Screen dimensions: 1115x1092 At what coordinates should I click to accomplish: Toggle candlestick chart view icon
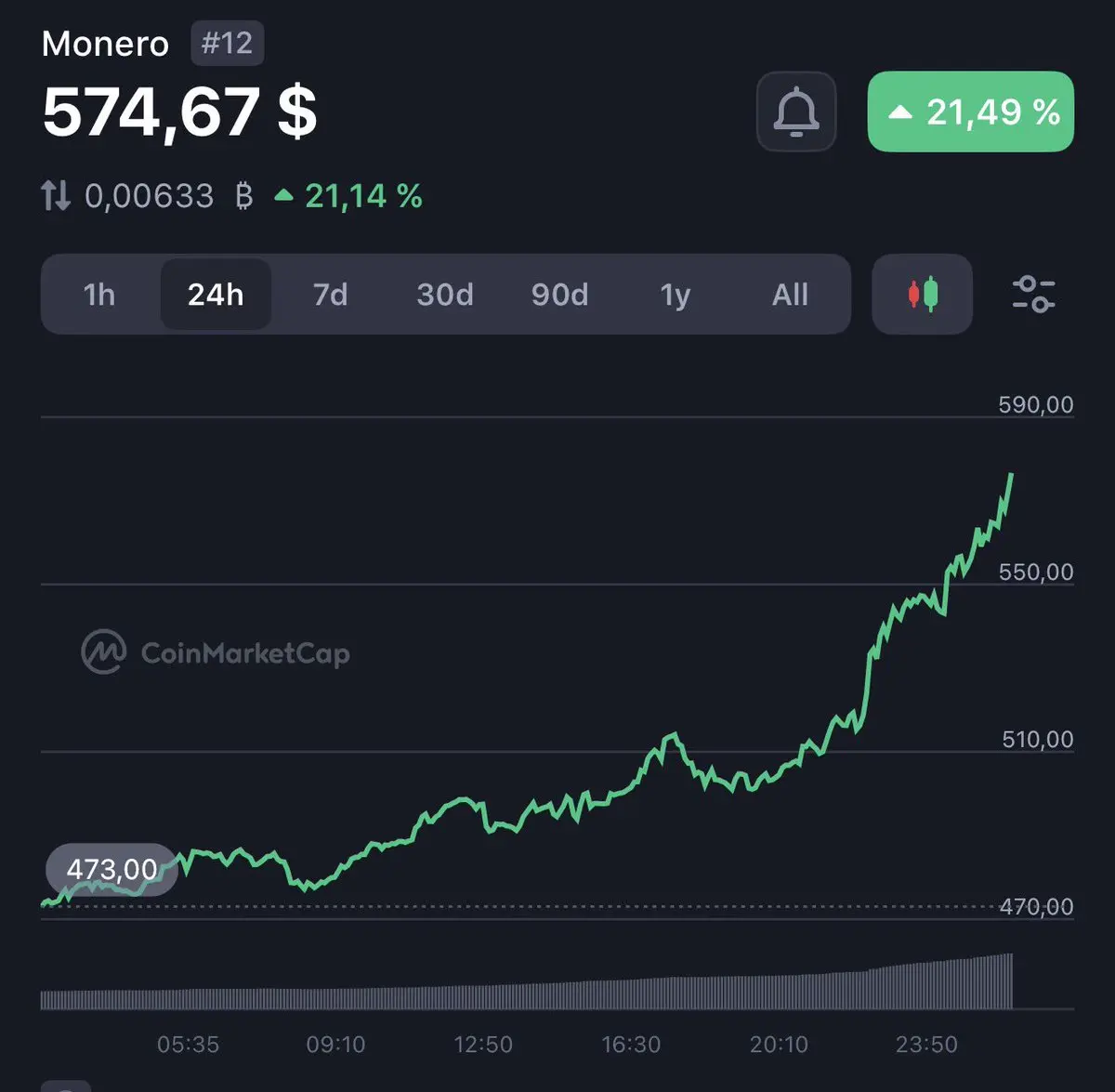923,295
